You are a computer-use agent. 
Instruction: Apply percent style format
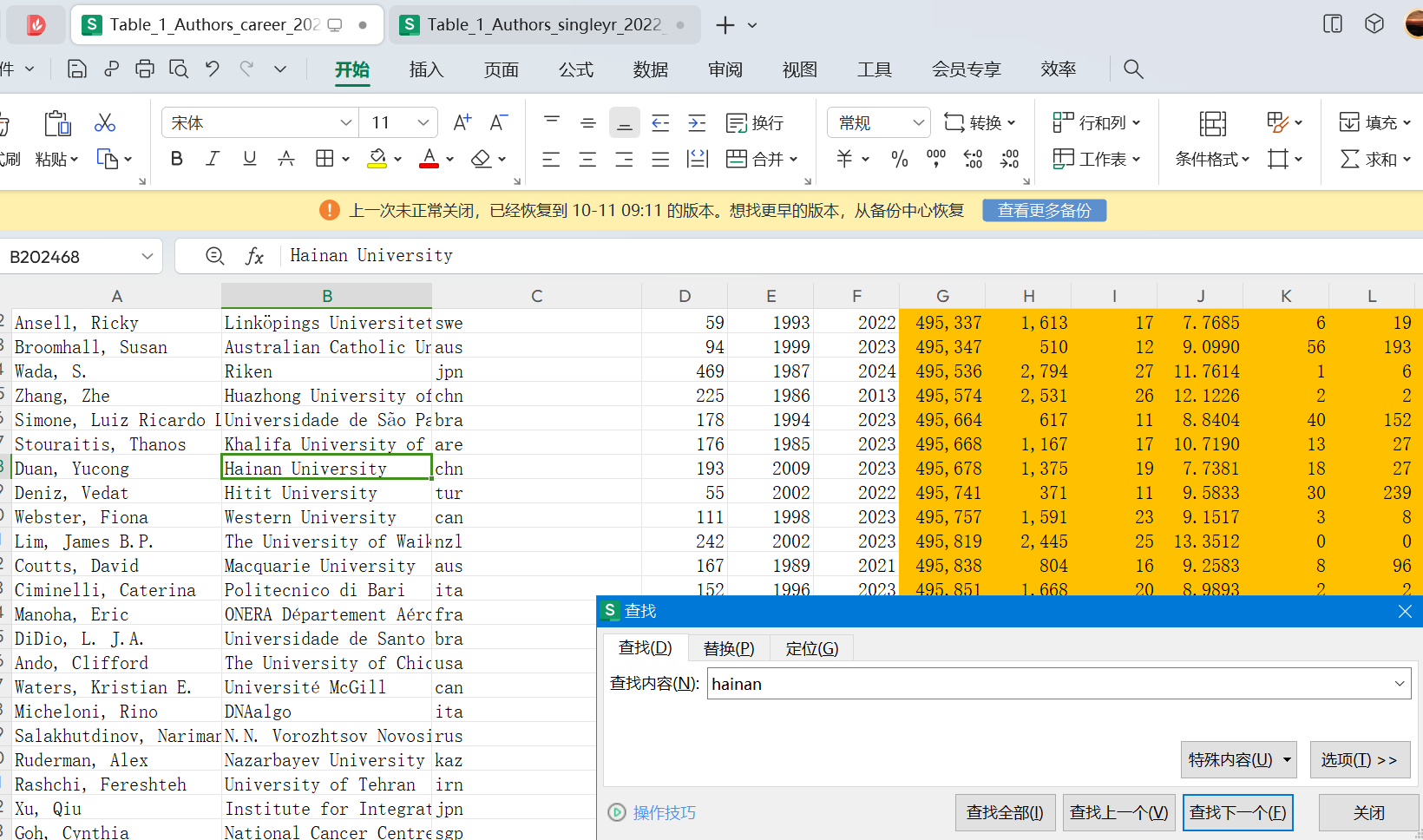900,159
